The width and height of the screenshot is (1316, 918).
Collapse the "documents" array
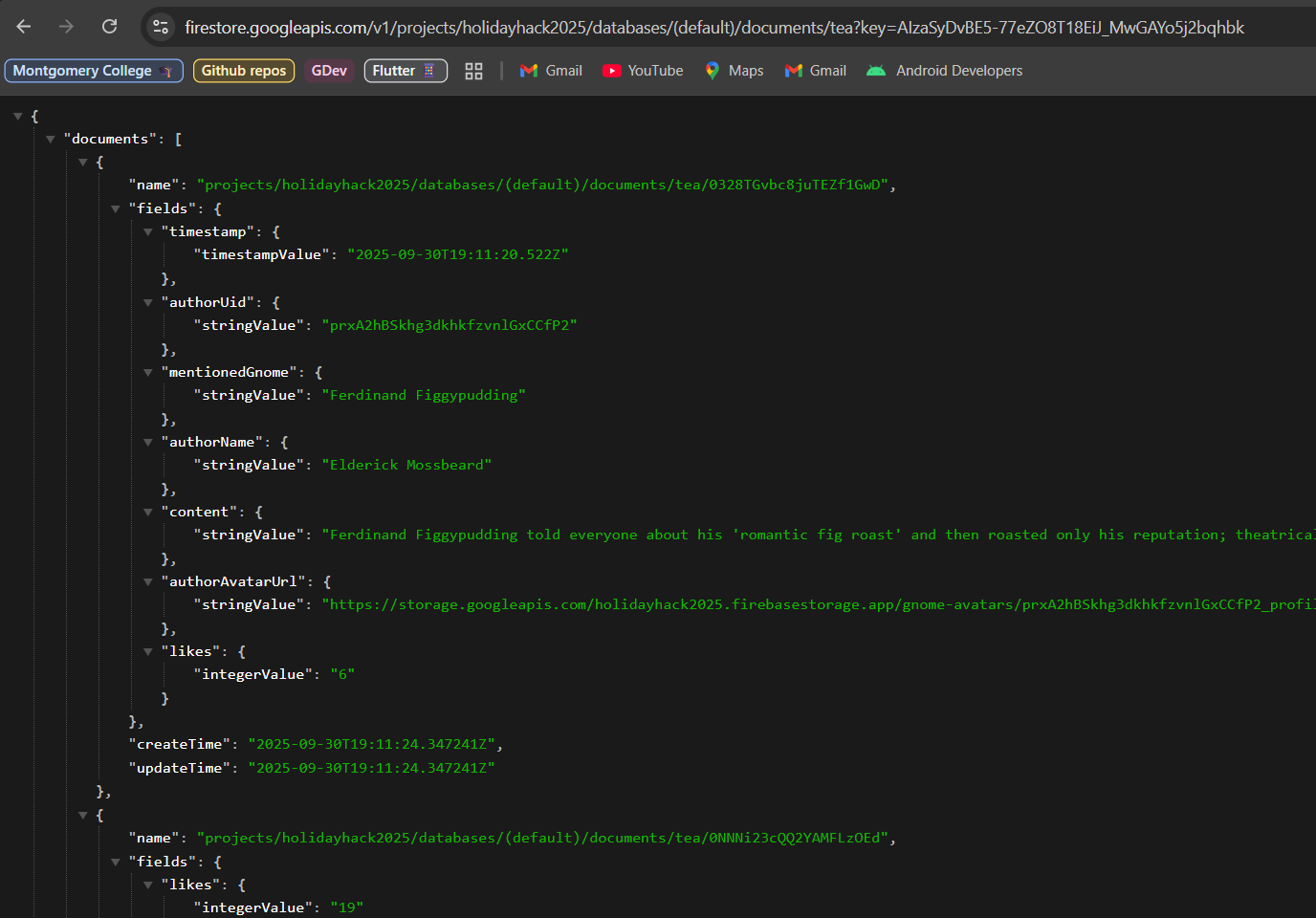[51, 139]
